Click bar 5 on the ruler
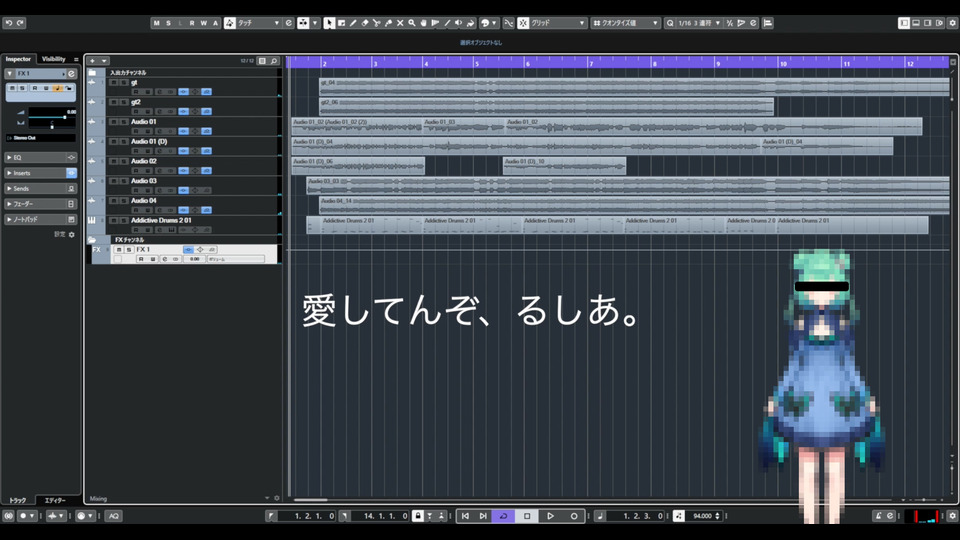The width and height of the screenshot is (960, 540). pos(476,63)
